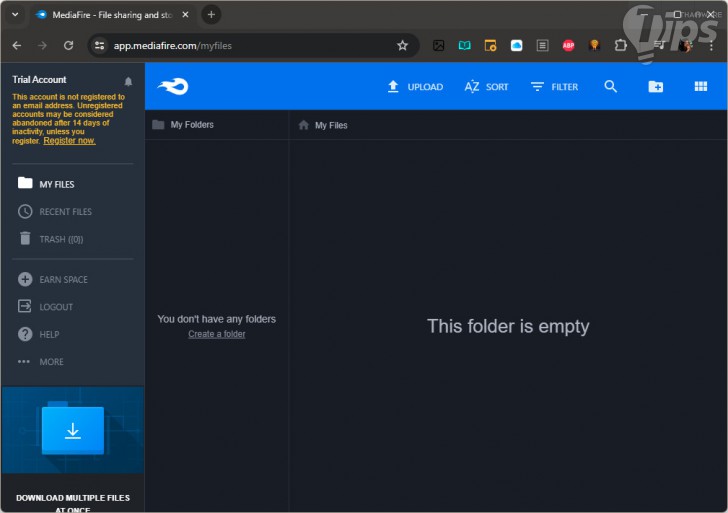Click the Trial Account label

point(39,79)
